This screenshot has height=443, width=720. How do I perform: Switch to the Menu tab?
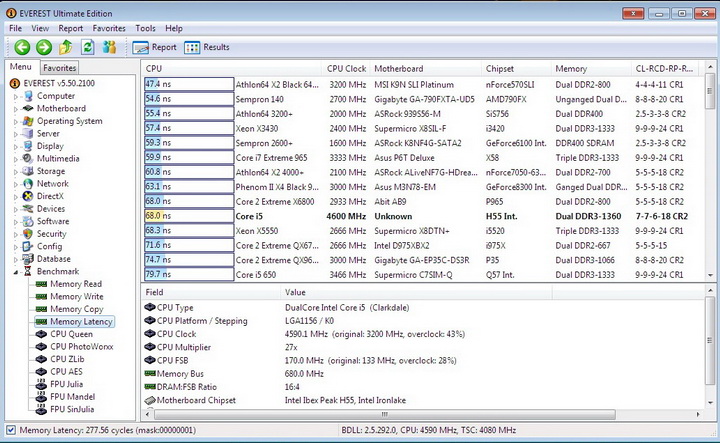pyautogui.click(x=21, y=67)
